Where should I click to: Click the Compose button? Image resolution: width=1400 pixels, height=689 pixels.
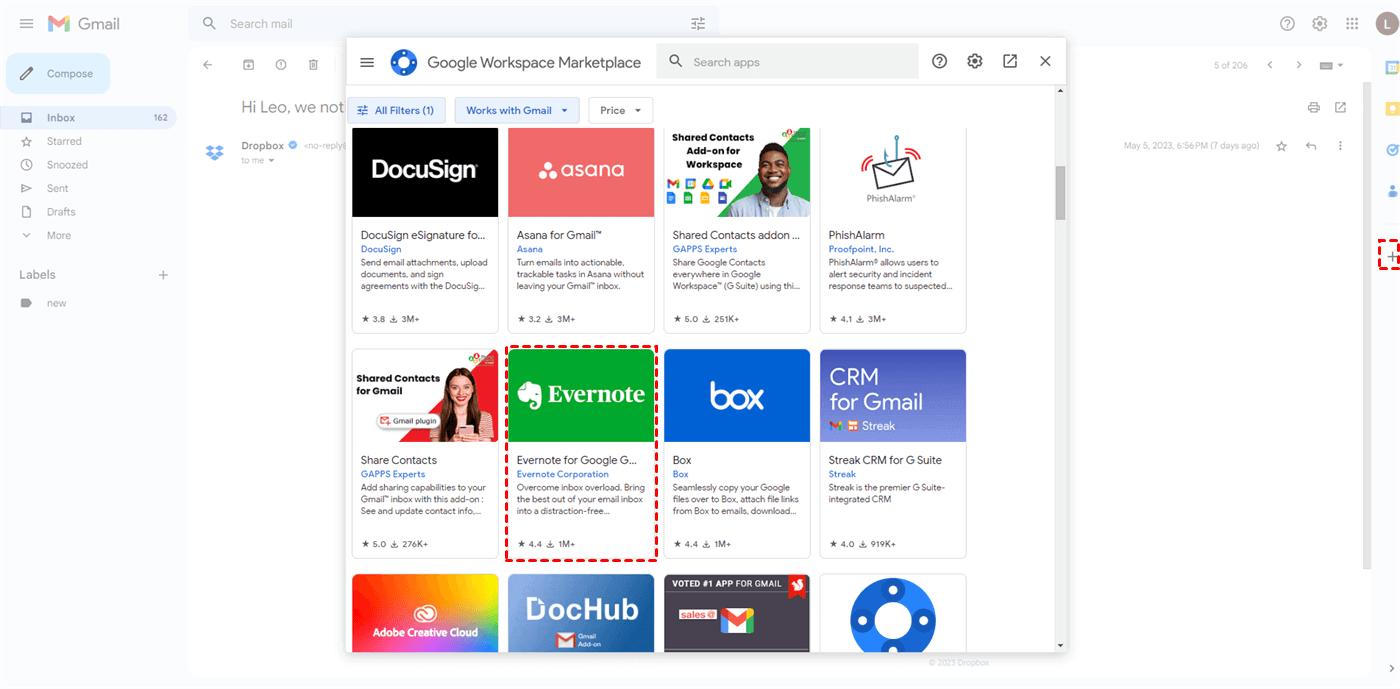coord(58,74)
